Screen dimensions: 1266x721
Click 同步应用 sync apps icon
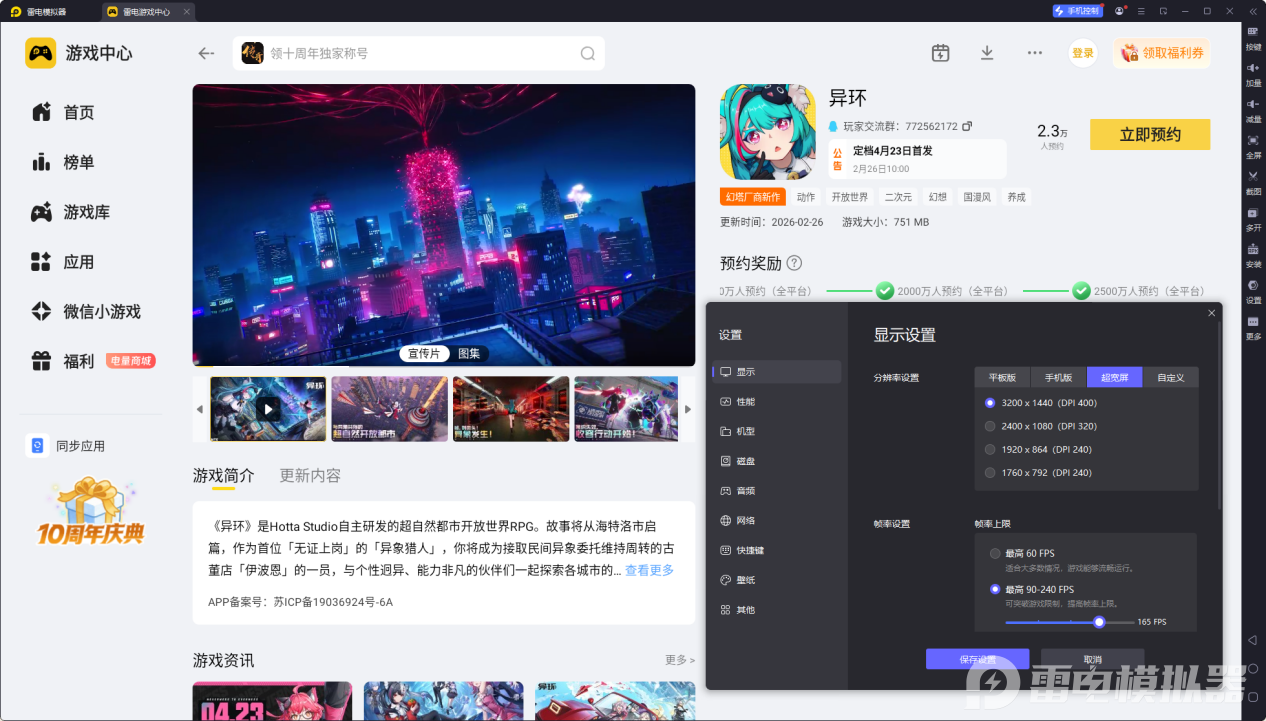(37, 446)
